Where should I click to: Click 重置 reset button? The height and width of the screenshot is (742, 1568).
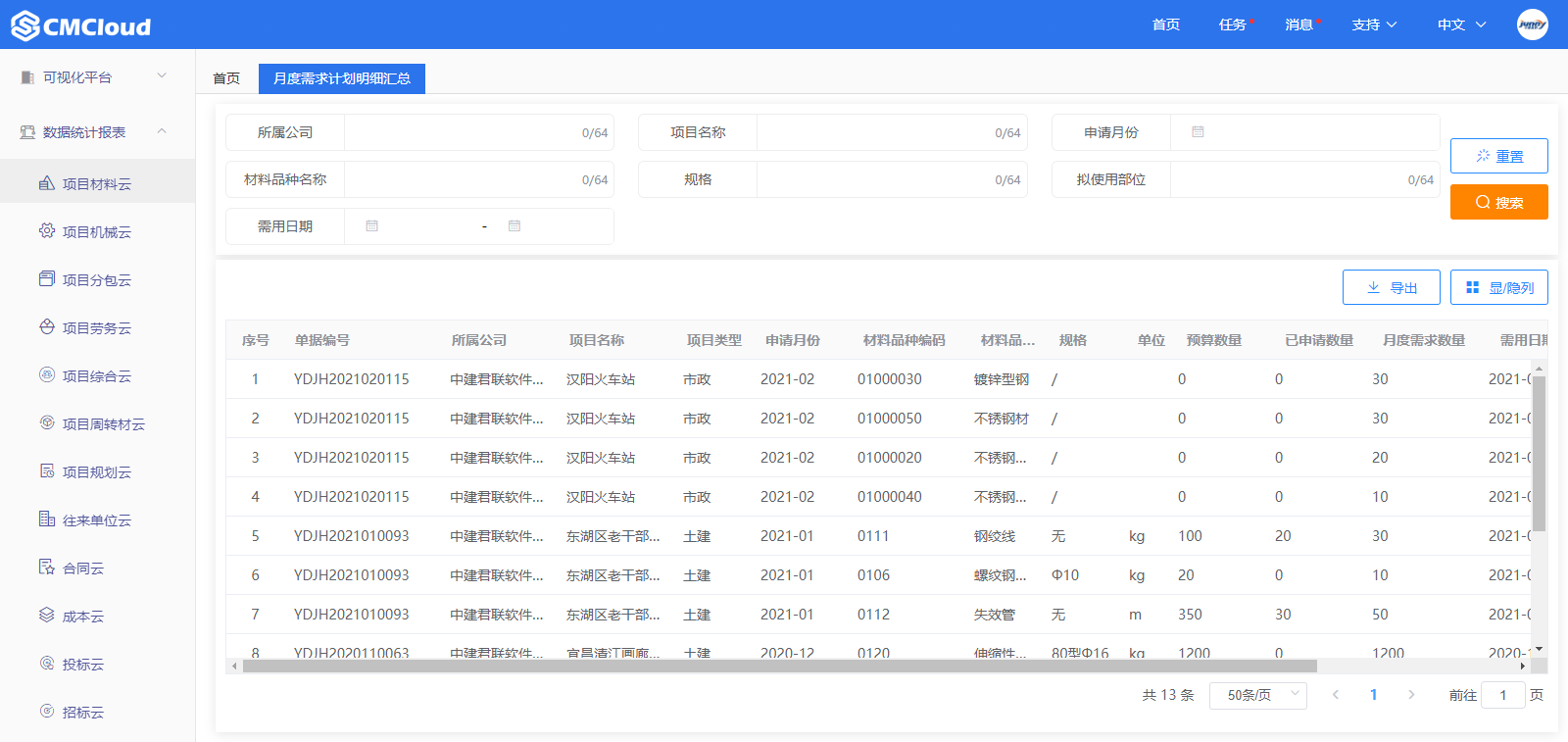(1499, 156)
